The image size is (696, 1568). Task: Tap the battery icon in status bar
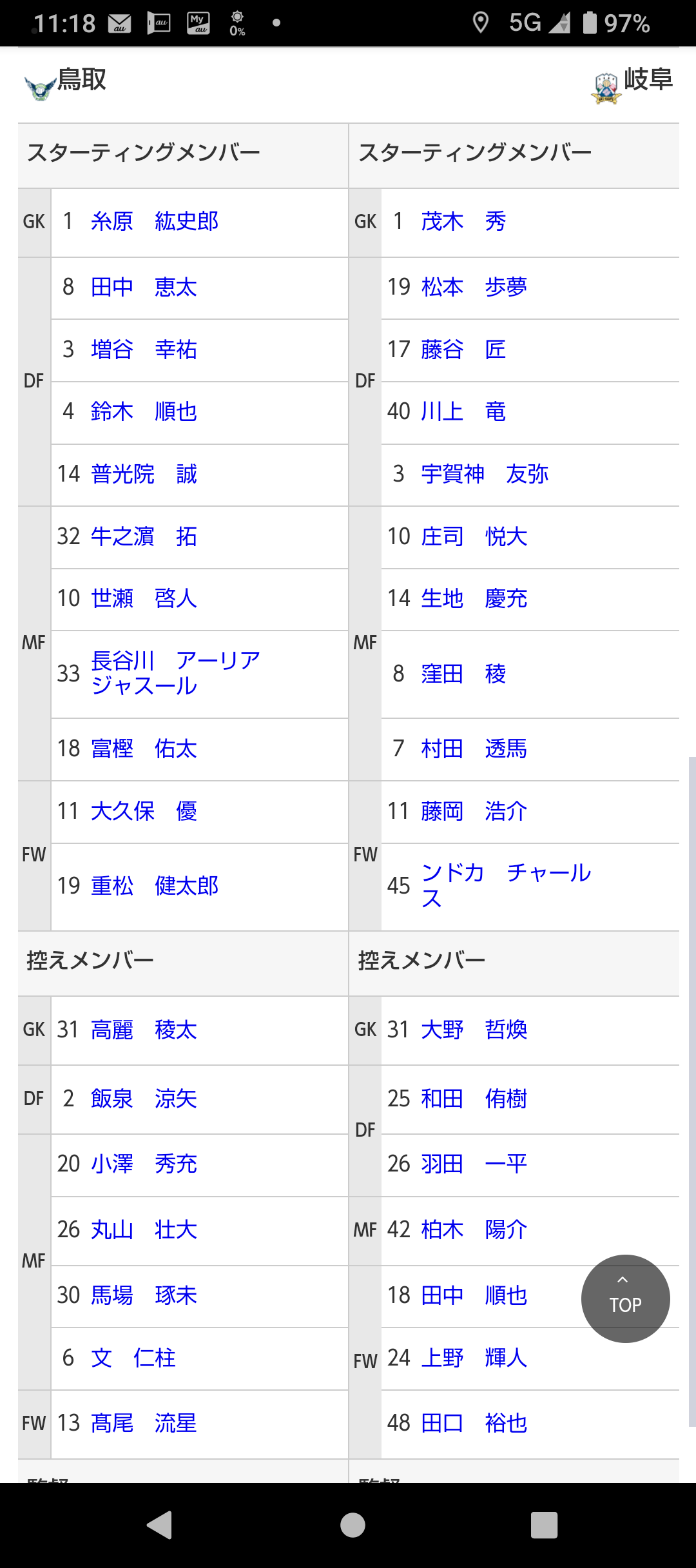[x=590, y=23]
